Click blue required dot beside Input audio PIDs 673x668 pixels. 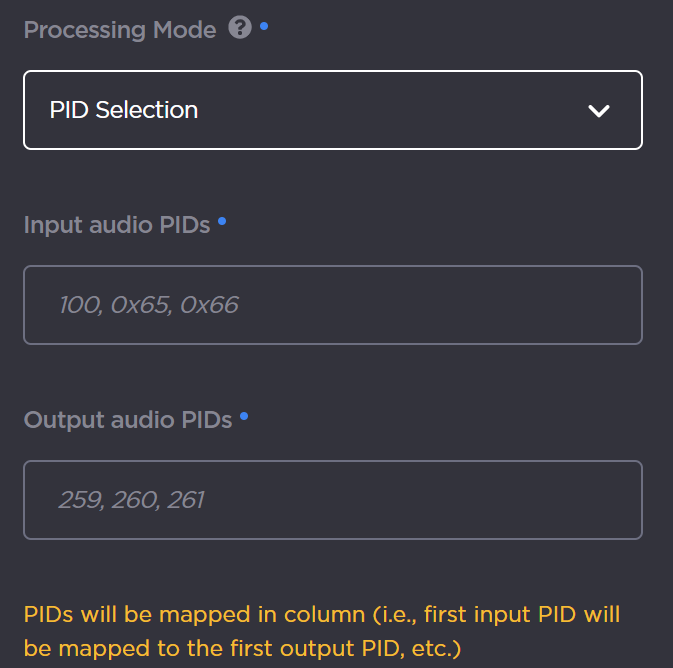(222, 221)
